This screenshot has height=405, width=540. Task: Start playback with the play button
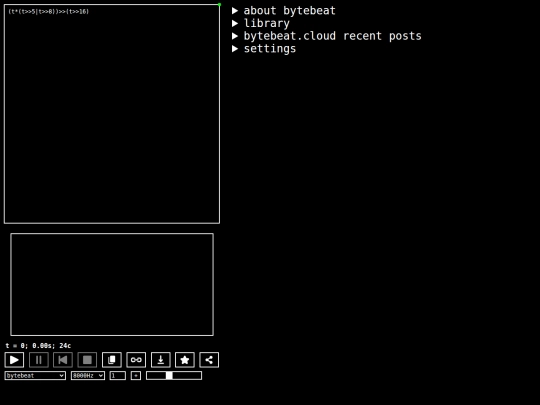pos(14,360)
